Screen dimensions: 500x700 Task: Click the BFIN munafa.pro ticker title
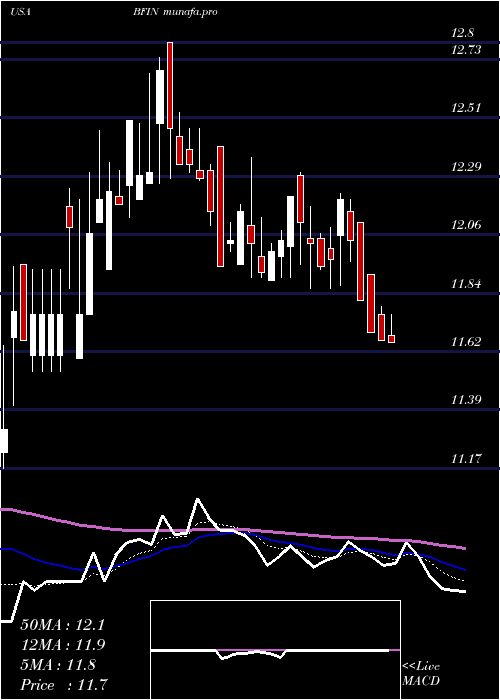(175, 12)
